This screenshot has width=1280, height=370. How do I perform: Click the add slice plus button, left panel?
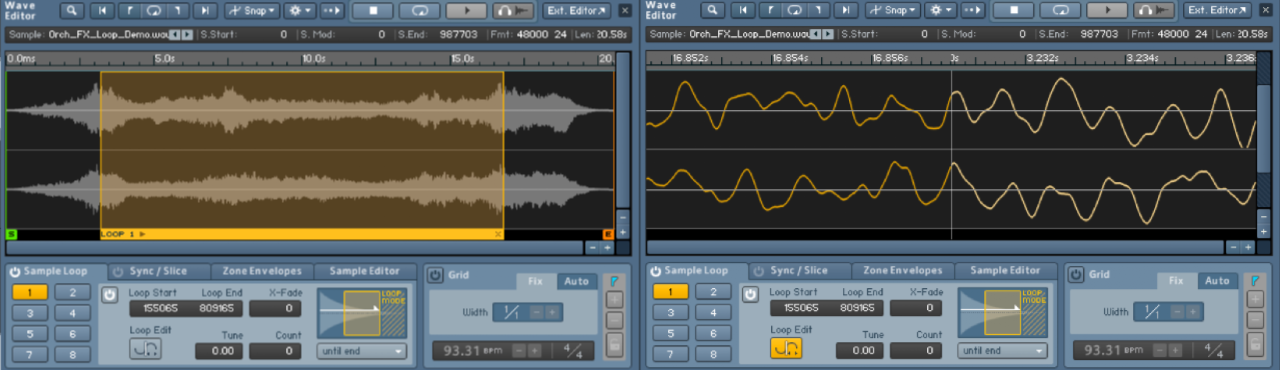point(614,299)
